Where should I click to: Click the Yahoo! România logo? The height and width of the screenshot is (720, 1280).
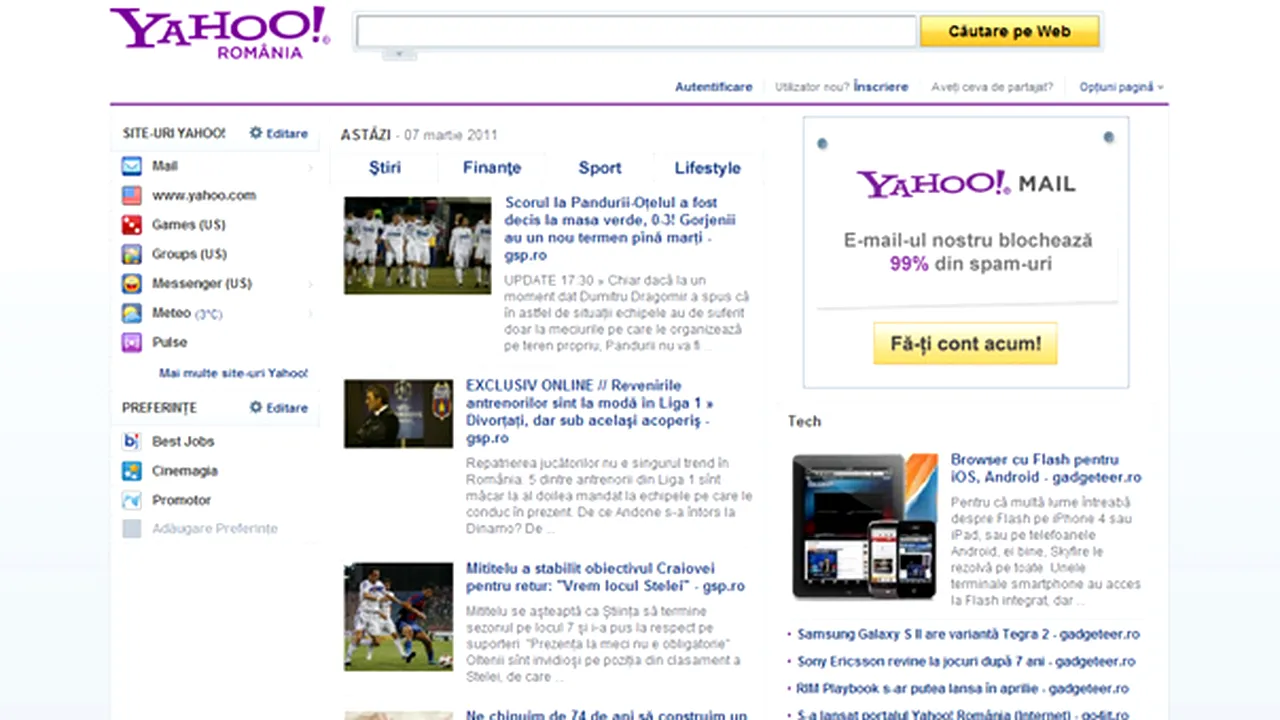(x=220, y=32)
